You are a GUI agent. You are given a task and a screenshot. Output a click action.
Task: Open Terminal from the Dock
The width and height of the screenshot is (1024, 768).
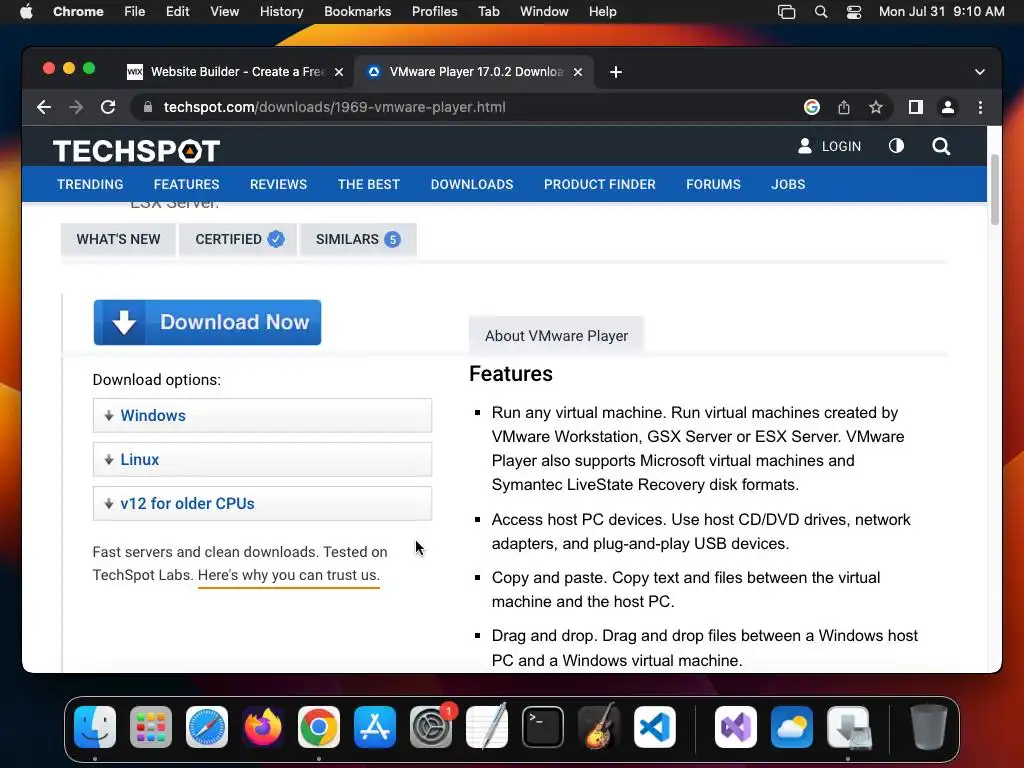click(543, 727)
